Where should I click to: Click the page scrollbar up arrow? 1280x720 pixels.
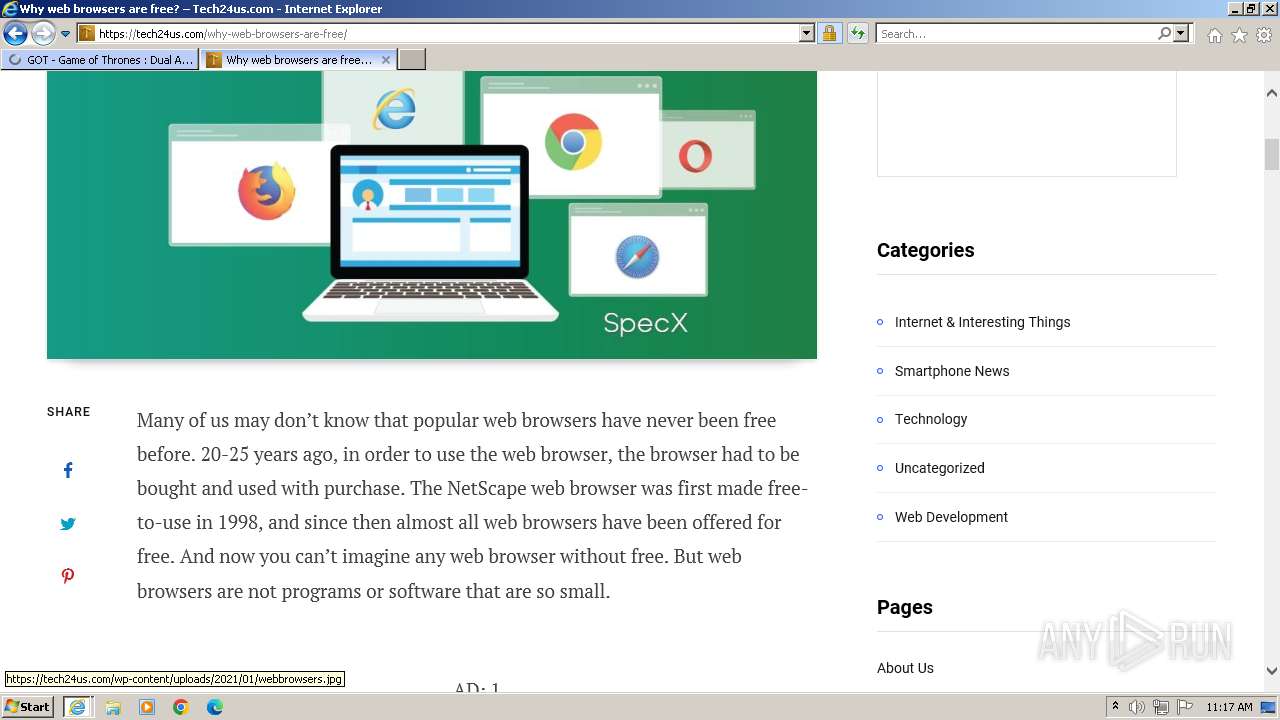click(x=1272, y=93)
